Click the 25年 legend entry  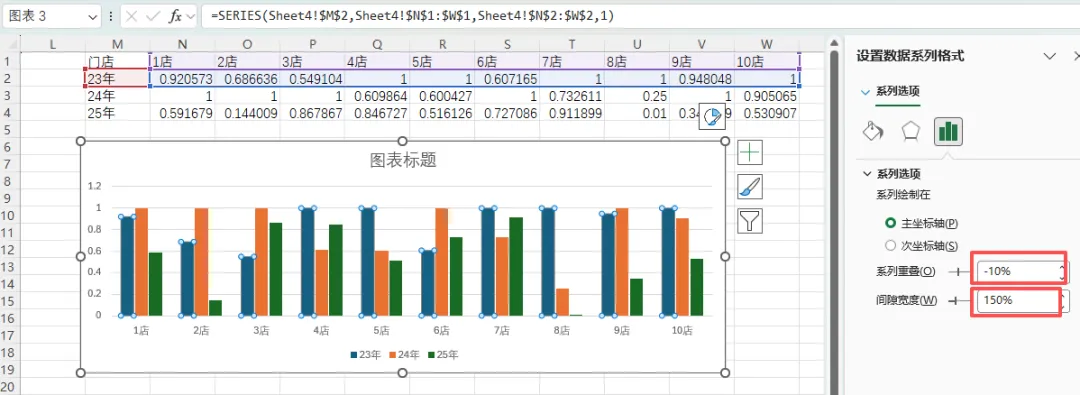point(444,355)
